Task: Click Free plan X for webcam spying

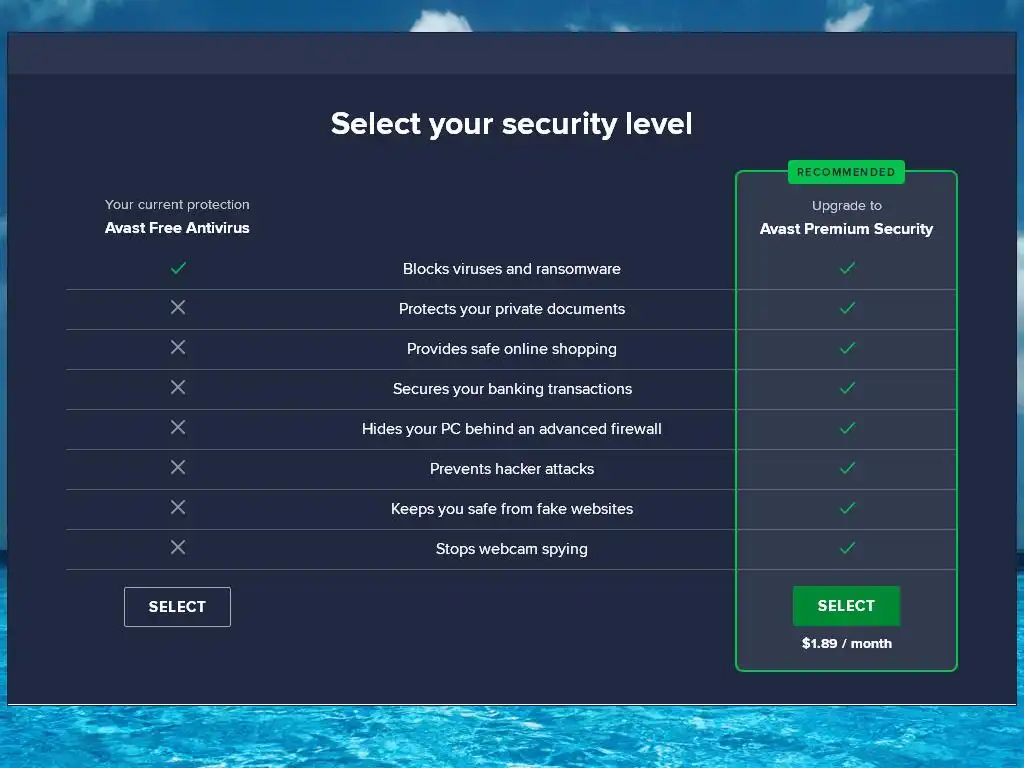Action: coord(178,547)
